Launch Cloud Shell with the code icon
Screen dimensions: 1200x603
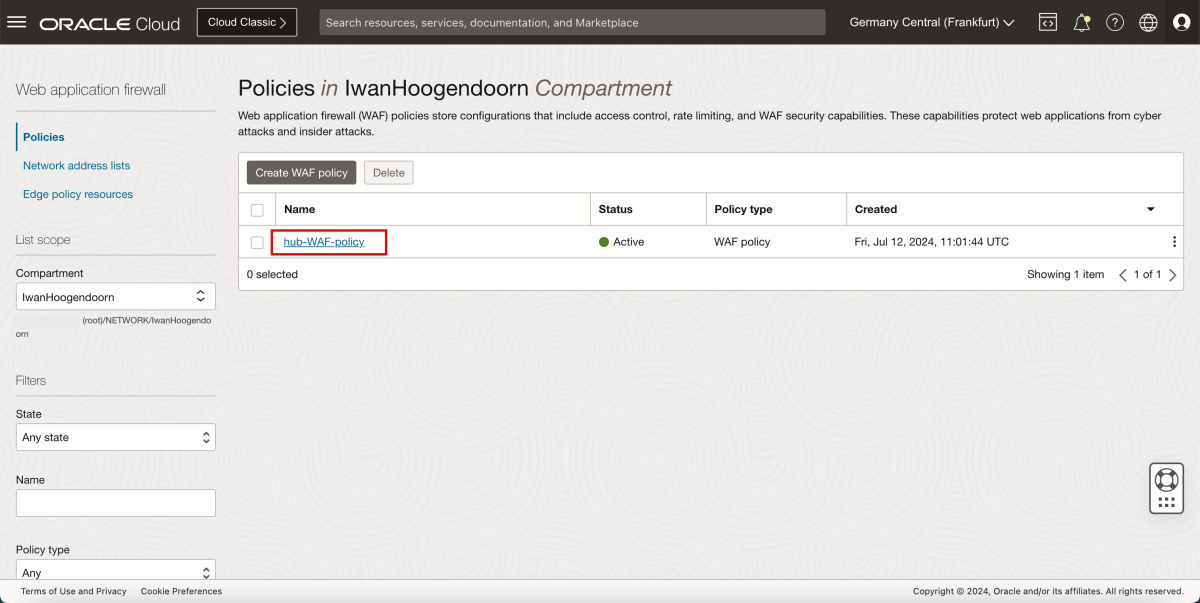pos(1047,21)
